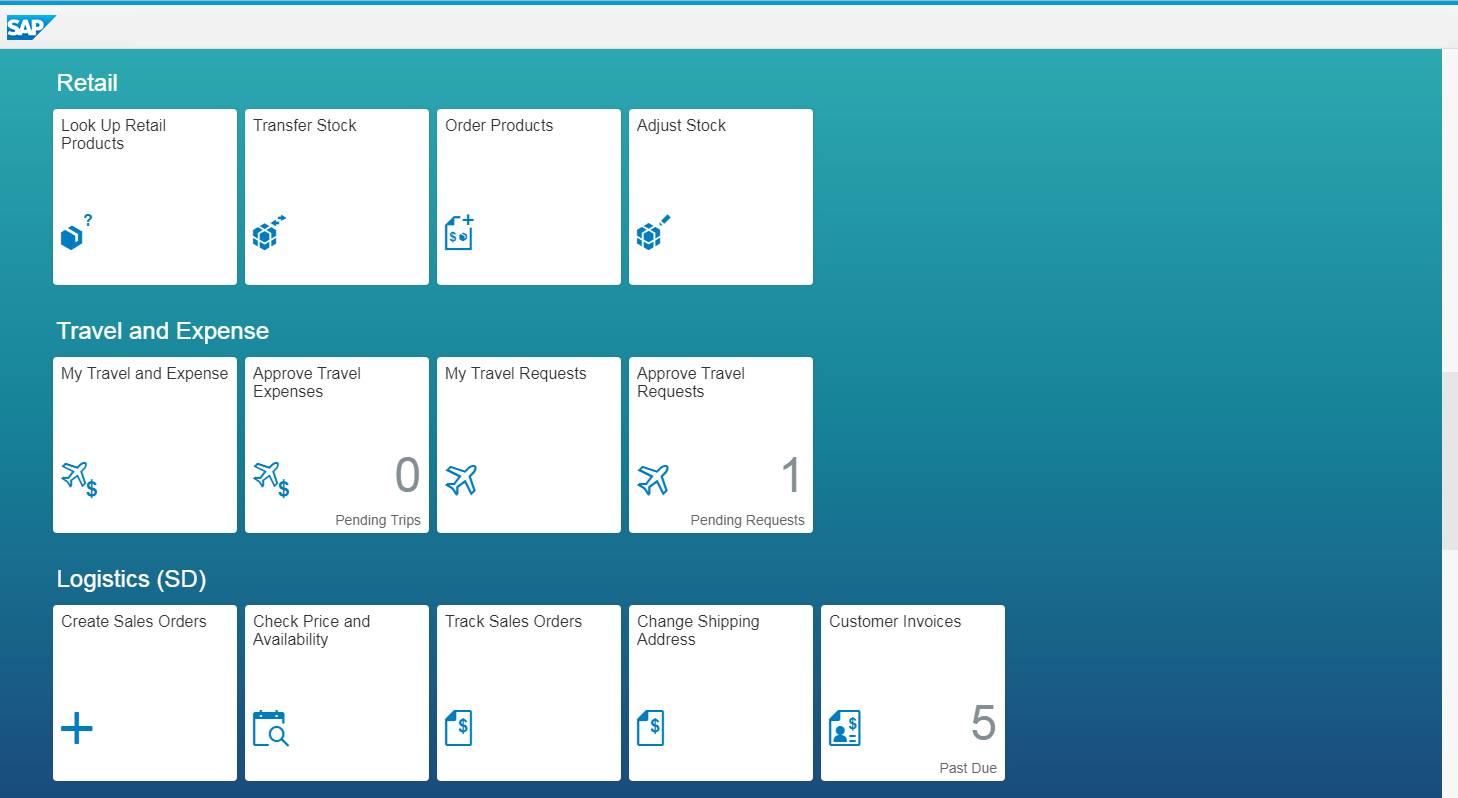This screenshot has height=798, width=1458.
Task: Click the Logistics (SD) section header
Action: click(132, 578)
